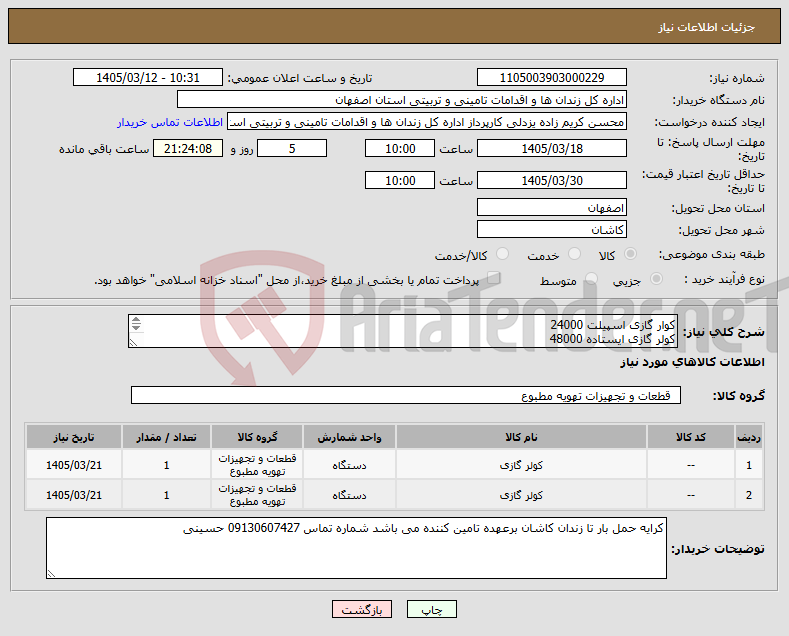Click date 1405/03/21 in row 2
This screenshot has width=789, height=636.
pyautogui.click(x=74, y=495)
